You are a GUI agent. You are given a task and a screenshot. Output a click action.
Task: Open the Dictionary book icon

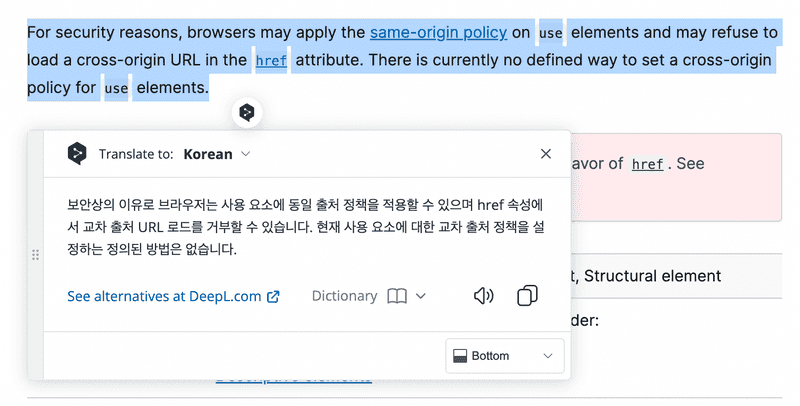coord(397,296)
